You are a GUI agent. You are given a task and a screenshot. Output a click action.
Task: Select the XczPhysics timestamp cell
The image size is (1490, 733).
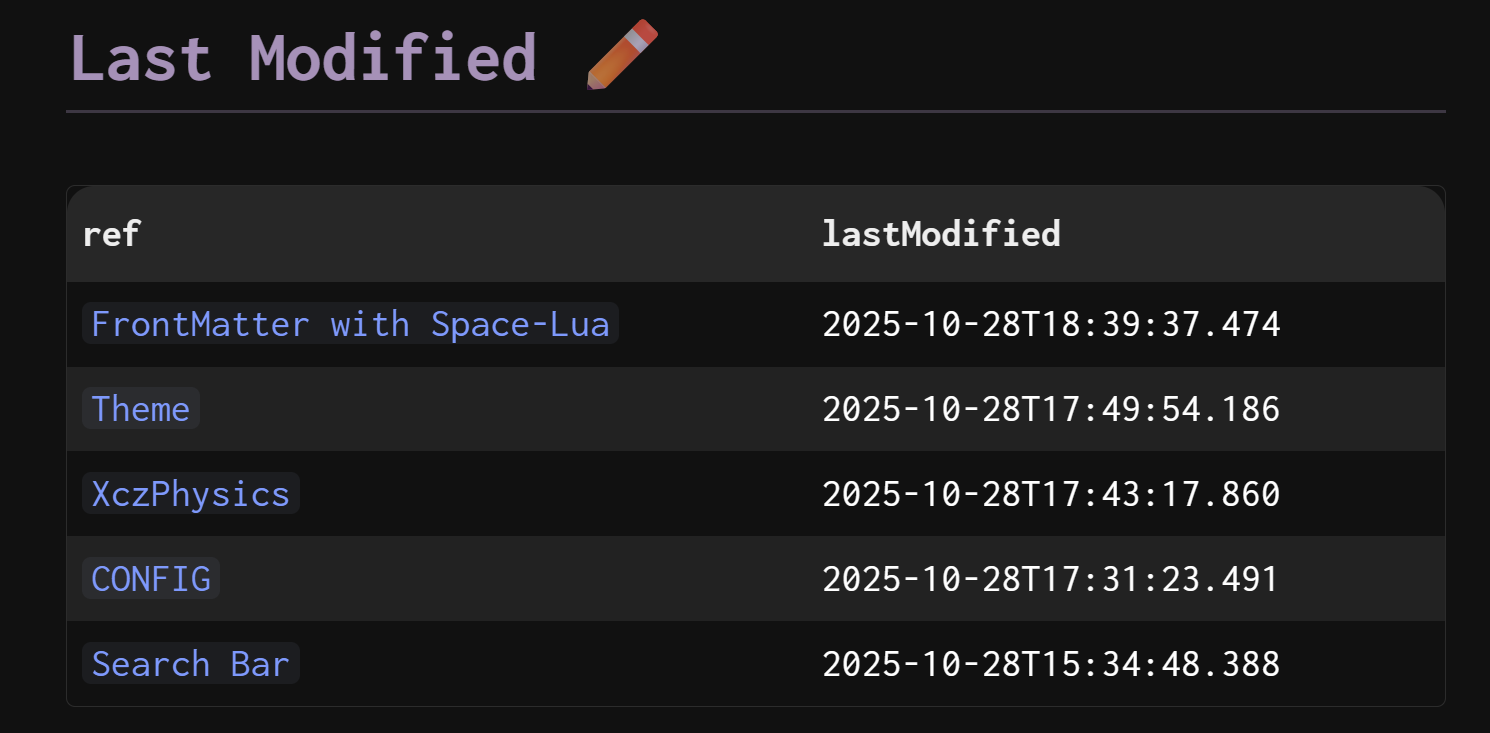(1051, 494)
